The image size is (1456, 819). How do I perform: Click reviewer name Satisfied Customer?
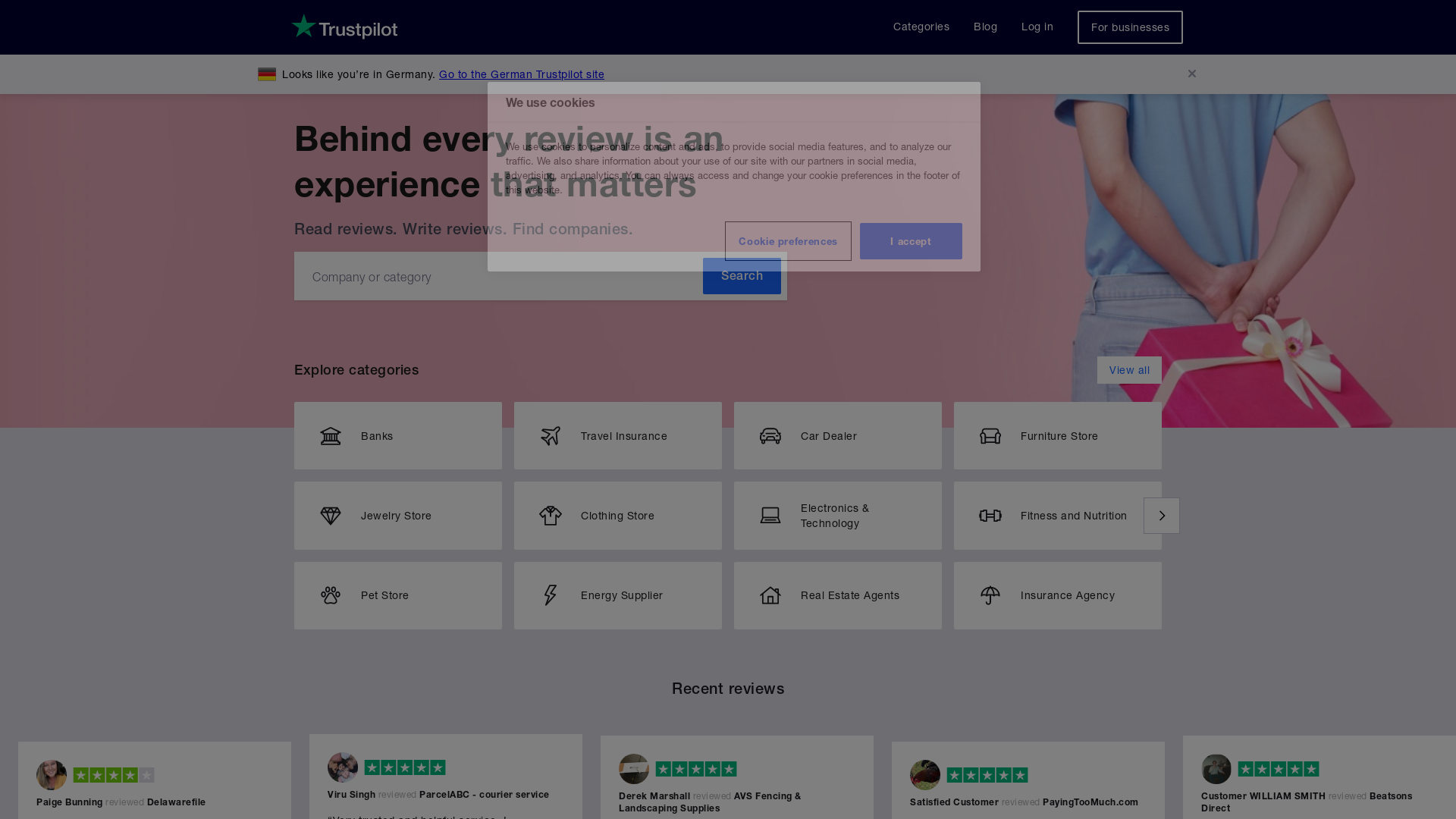(954, 802)
